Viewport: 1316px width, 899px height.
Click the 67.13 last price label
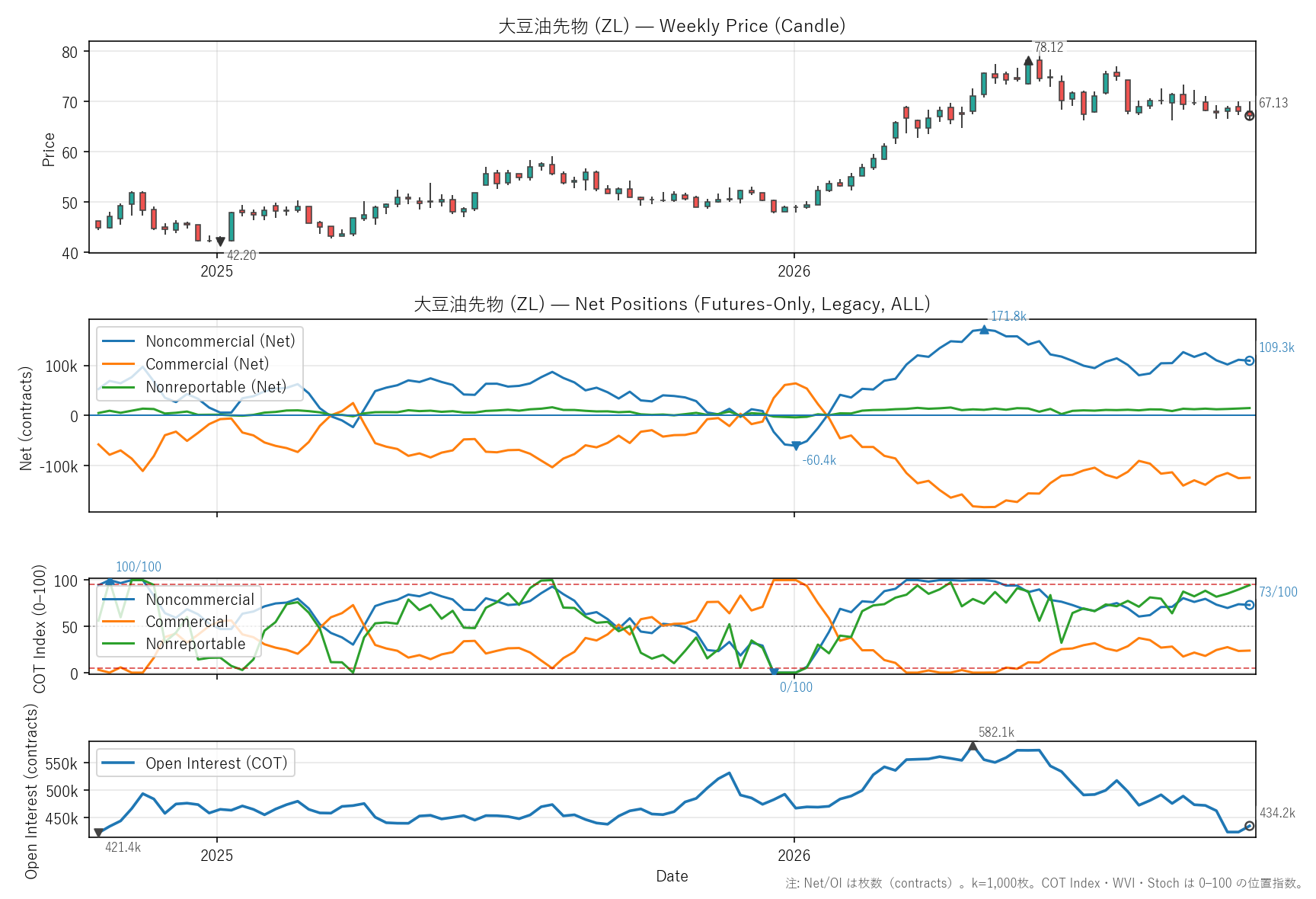point(1273,103)
